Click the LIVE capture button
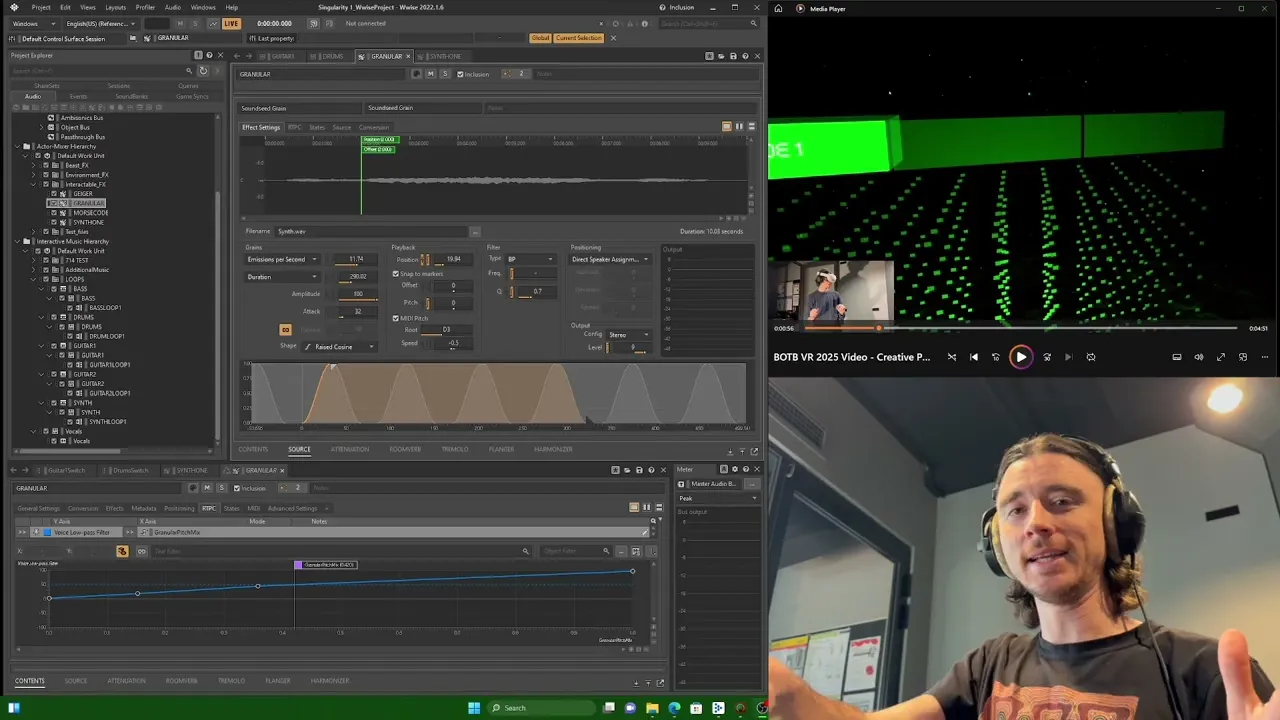 (x=231, y=23)
